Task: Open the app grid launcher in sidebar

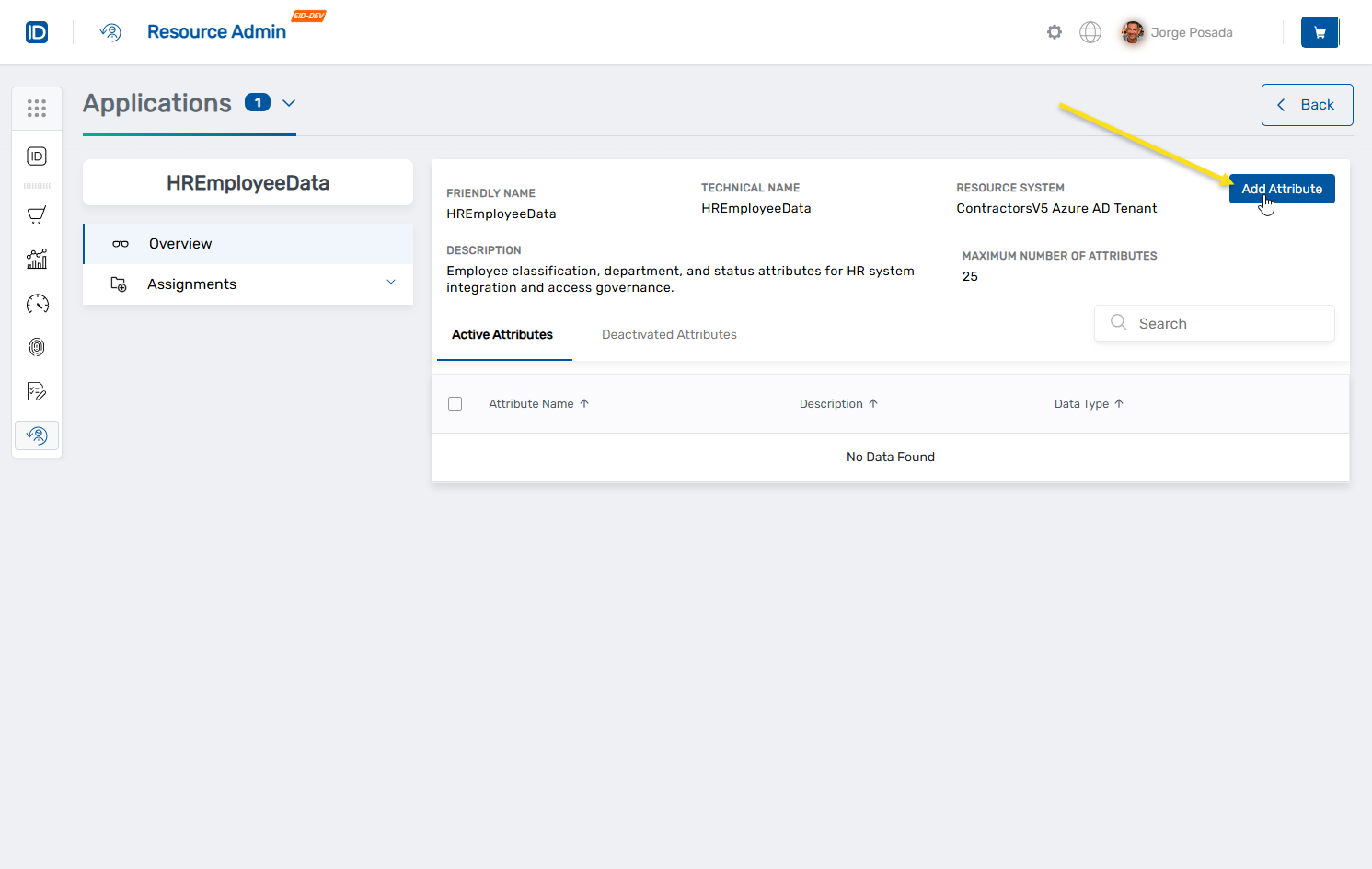Action: tap(37, 109)
